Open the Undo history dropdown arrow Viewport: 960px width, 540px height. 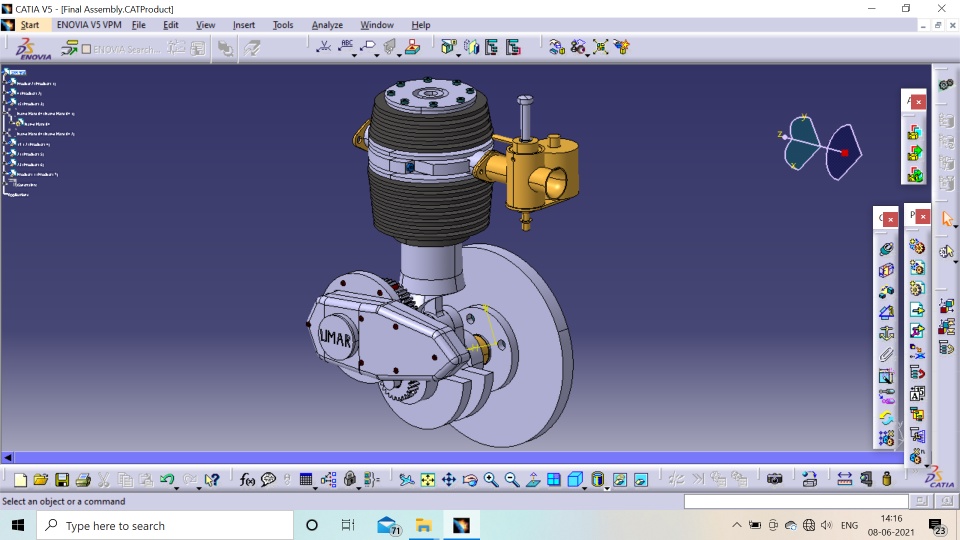point(176,488)
